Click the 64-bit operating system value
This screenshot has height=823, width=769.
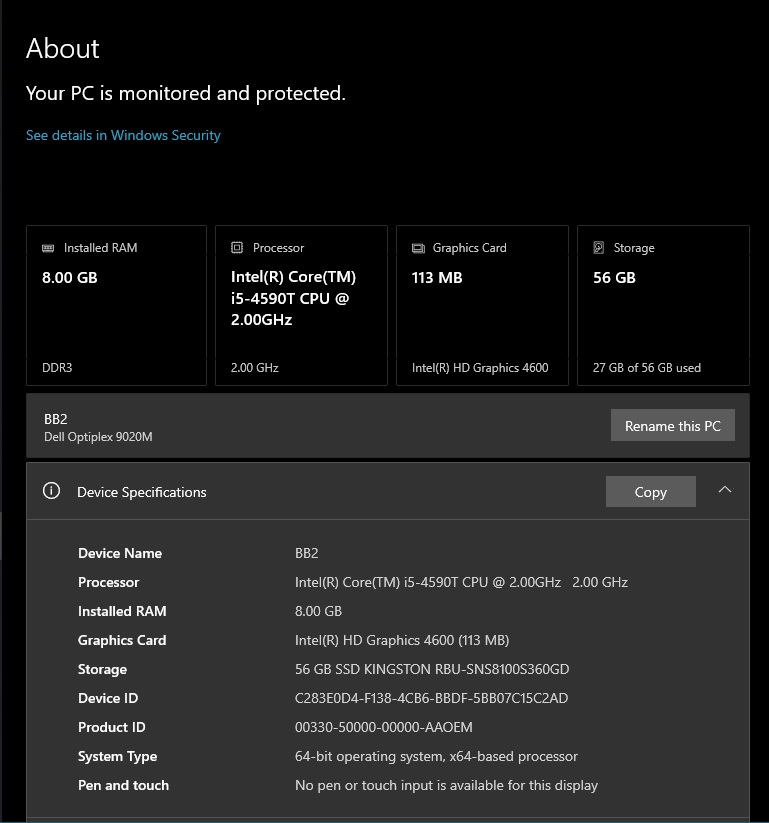(436, 756)
